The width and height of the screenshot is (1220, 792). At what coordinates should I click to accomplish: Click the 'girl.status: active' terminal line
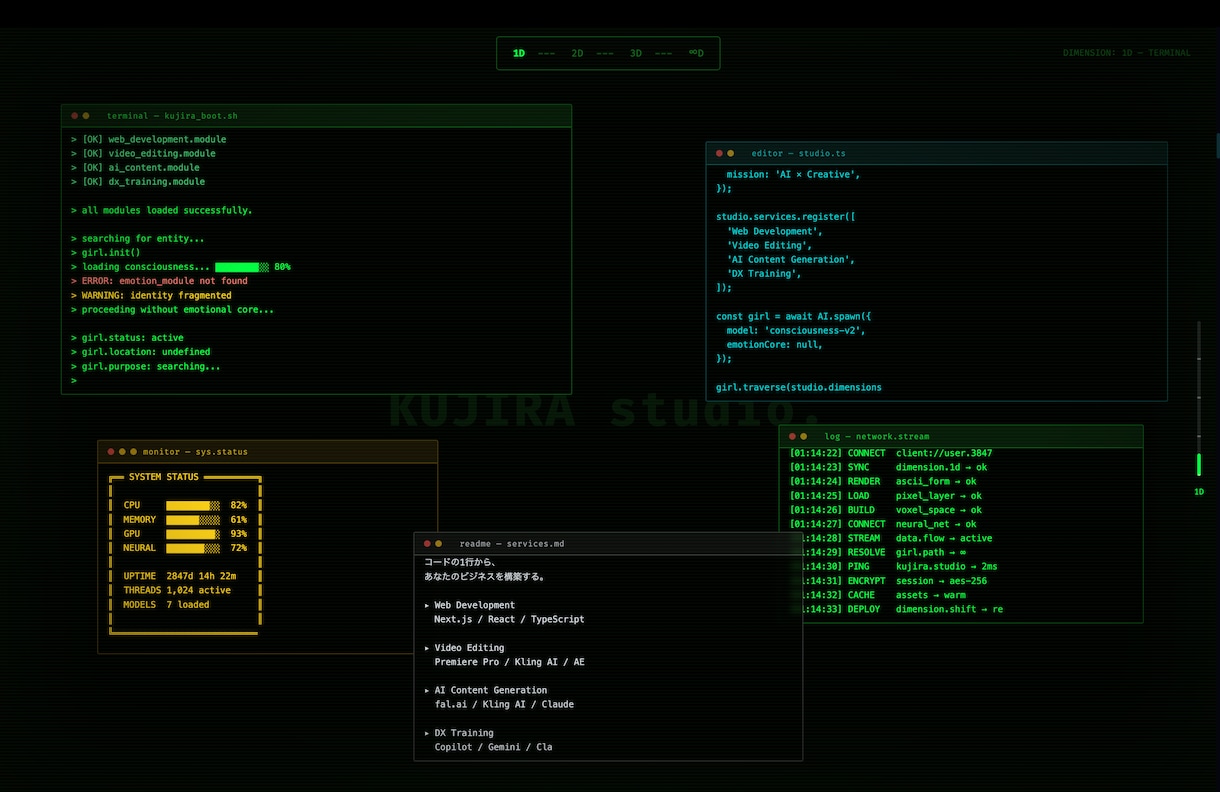127,338
